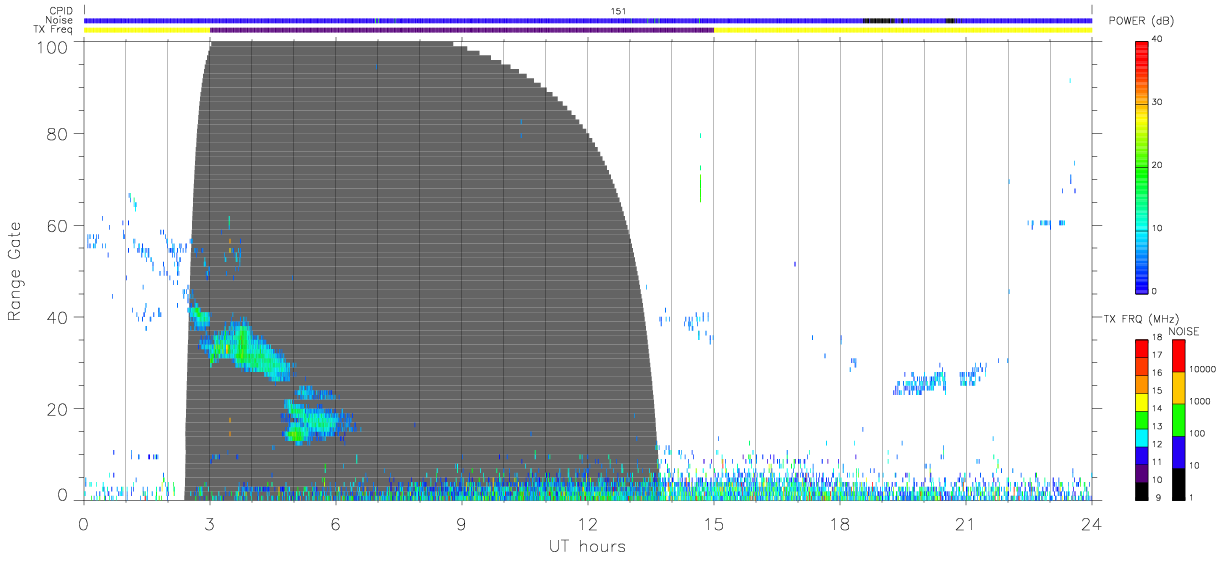Click the POWER (dB) colorbar title
The height and width of the screenshot is (567, 1228).
(x=1140, y=21)
